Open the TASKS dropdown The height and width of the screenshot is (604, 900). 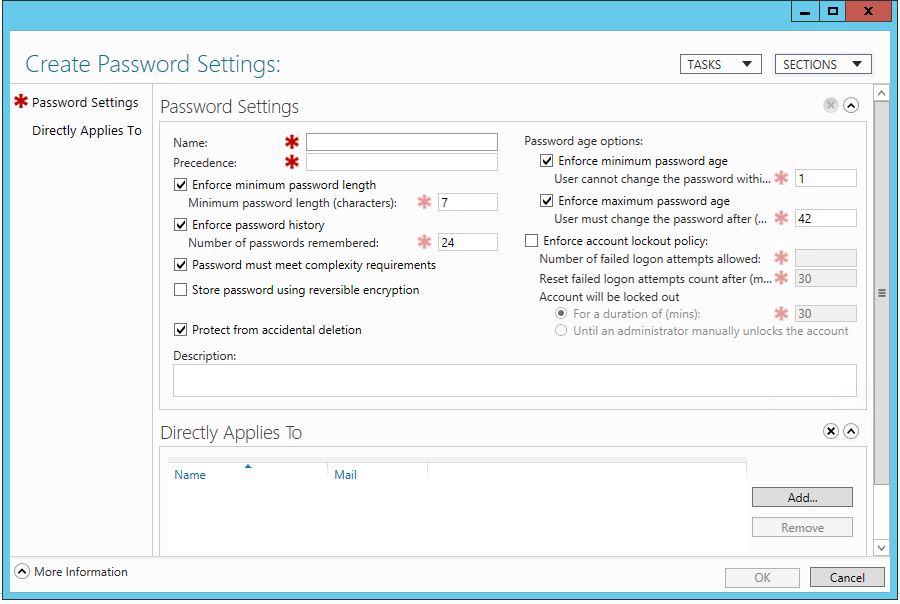pos(719,64)
